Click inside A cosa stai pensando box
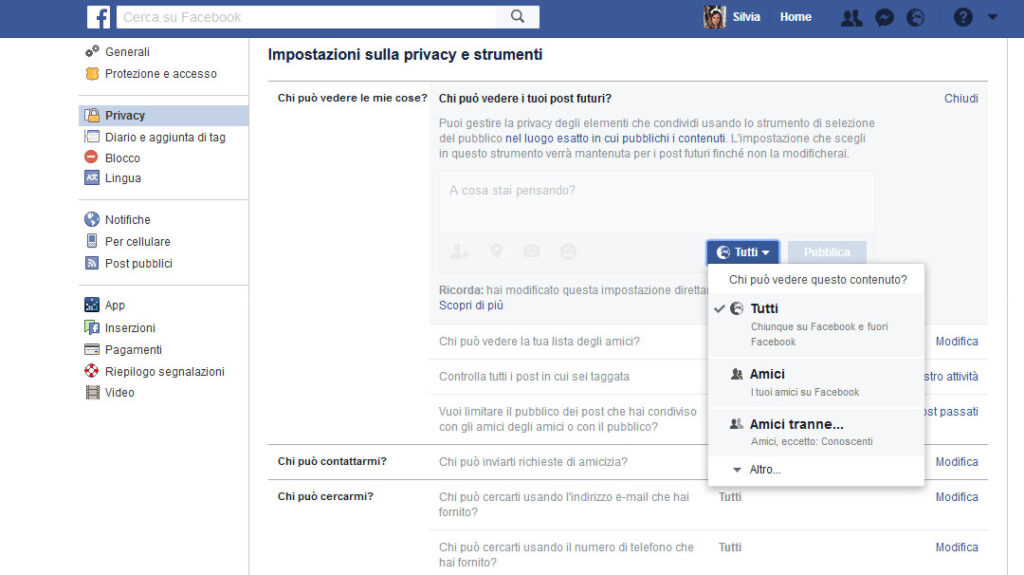Viewport: 1024px width, 575px height. click(x=656, y=203)
